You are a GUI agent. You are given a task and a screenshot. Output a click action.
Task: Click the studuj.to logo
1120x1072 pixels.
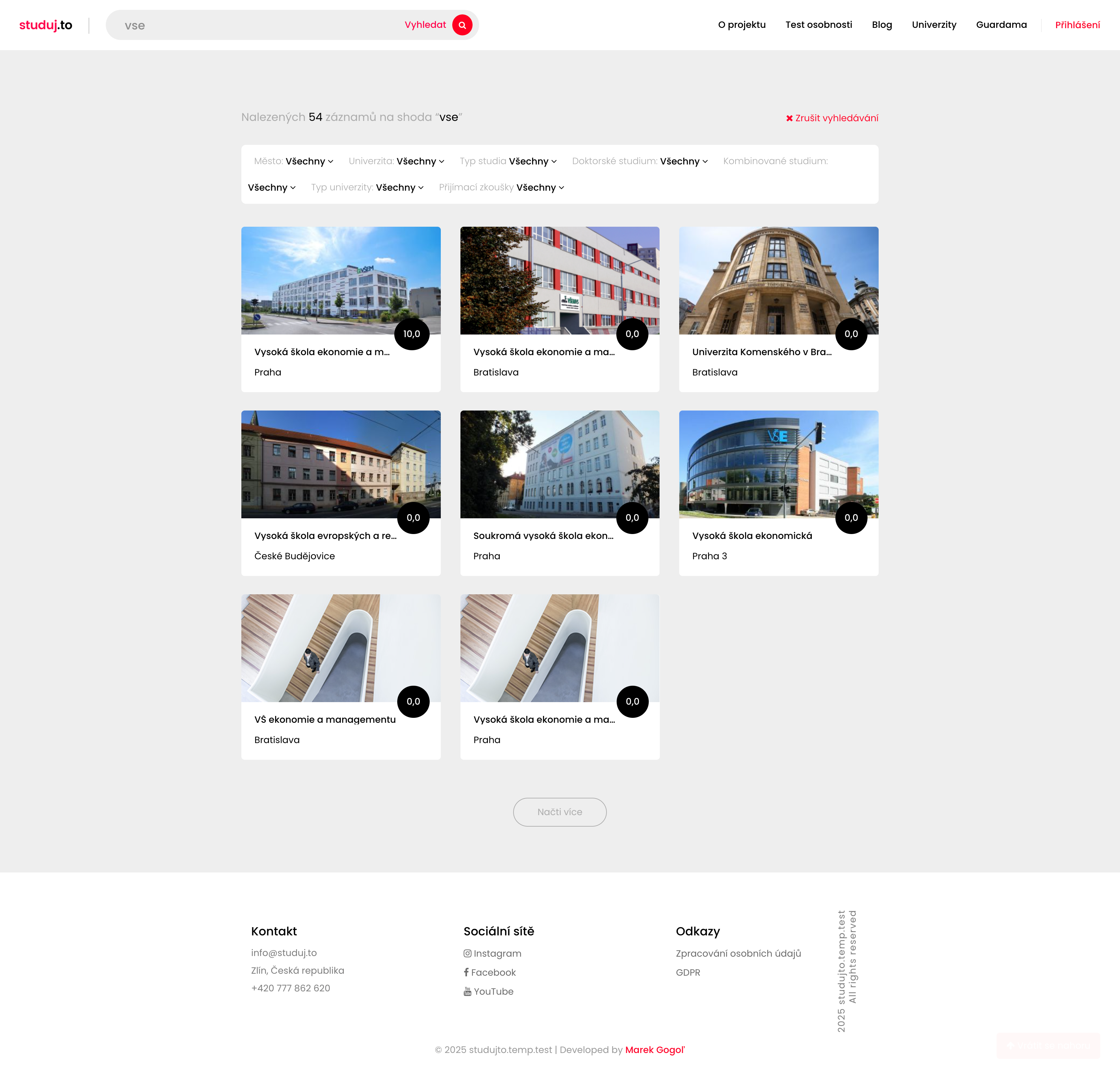click(46, 25)
